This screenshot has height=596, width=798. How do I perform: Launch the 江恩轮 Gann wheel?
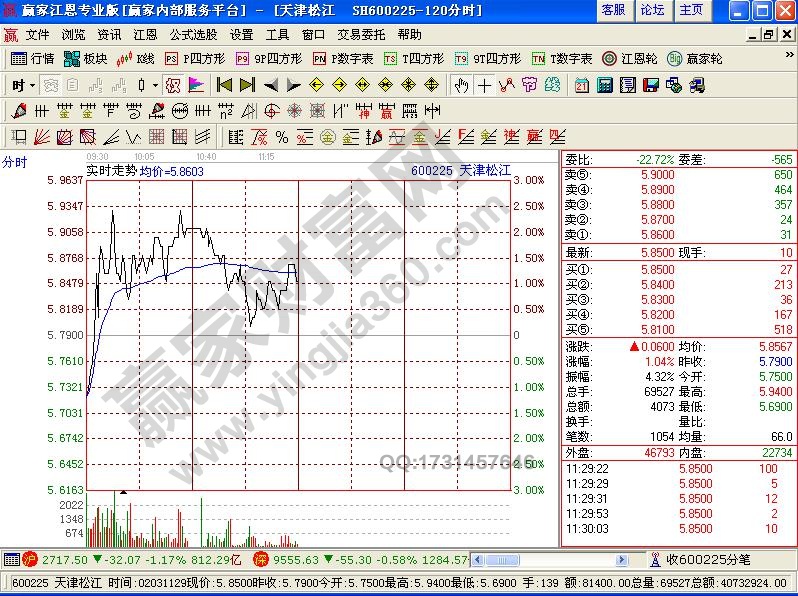pos(632,59)
